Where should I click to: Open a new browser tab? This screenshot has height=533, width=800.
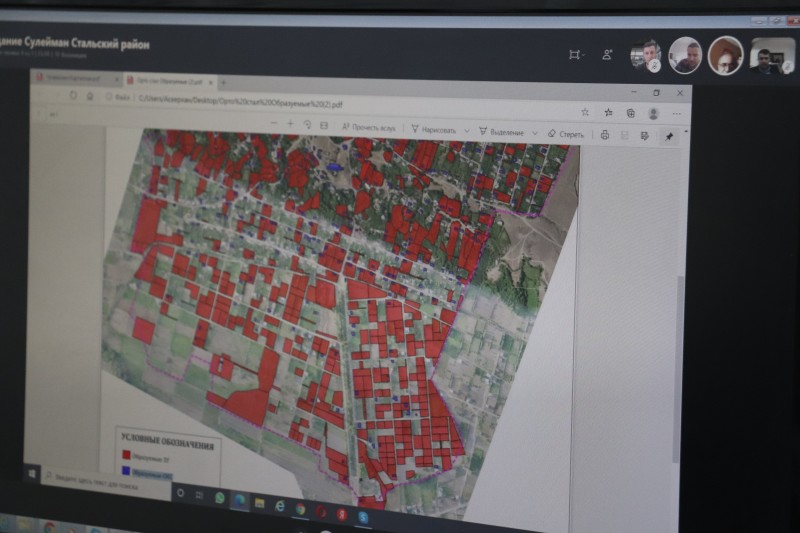click(223, 82)
